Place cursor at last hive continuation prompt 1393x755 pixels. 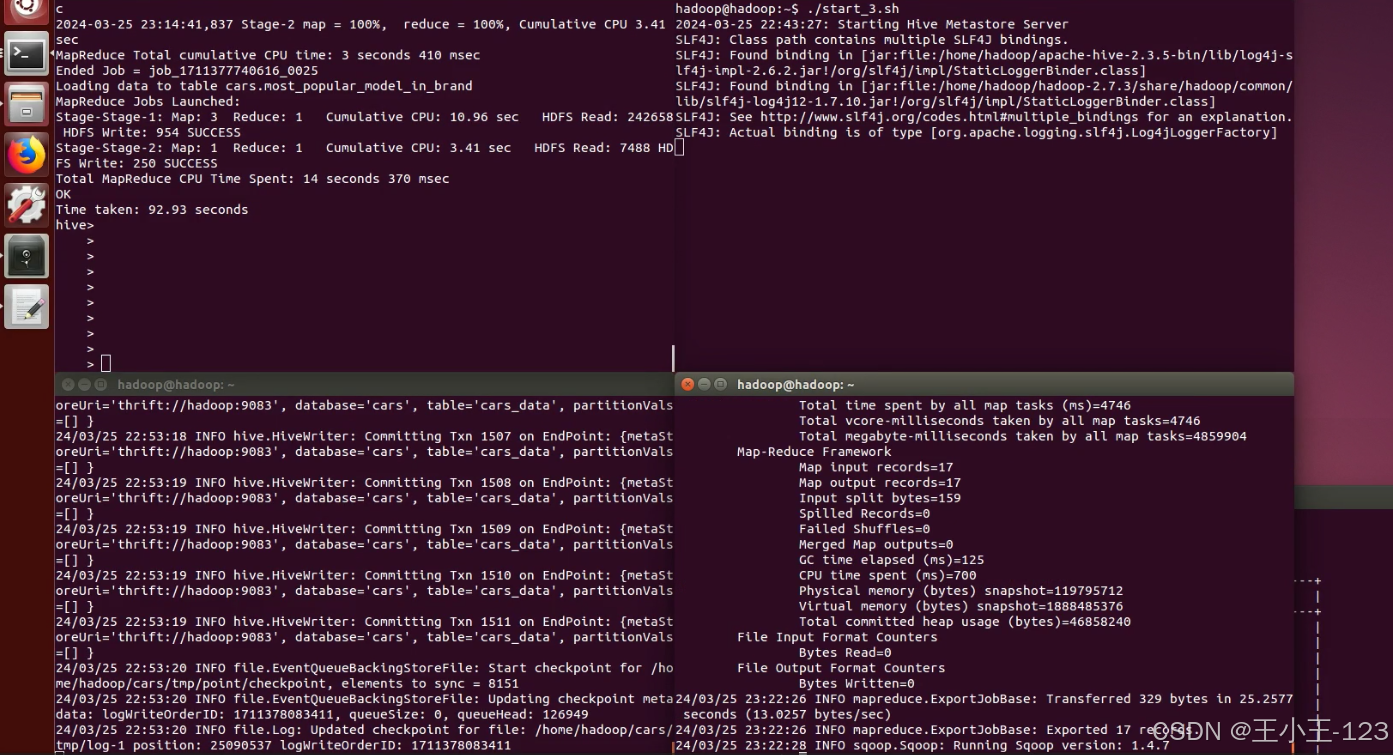coord(91,364)
